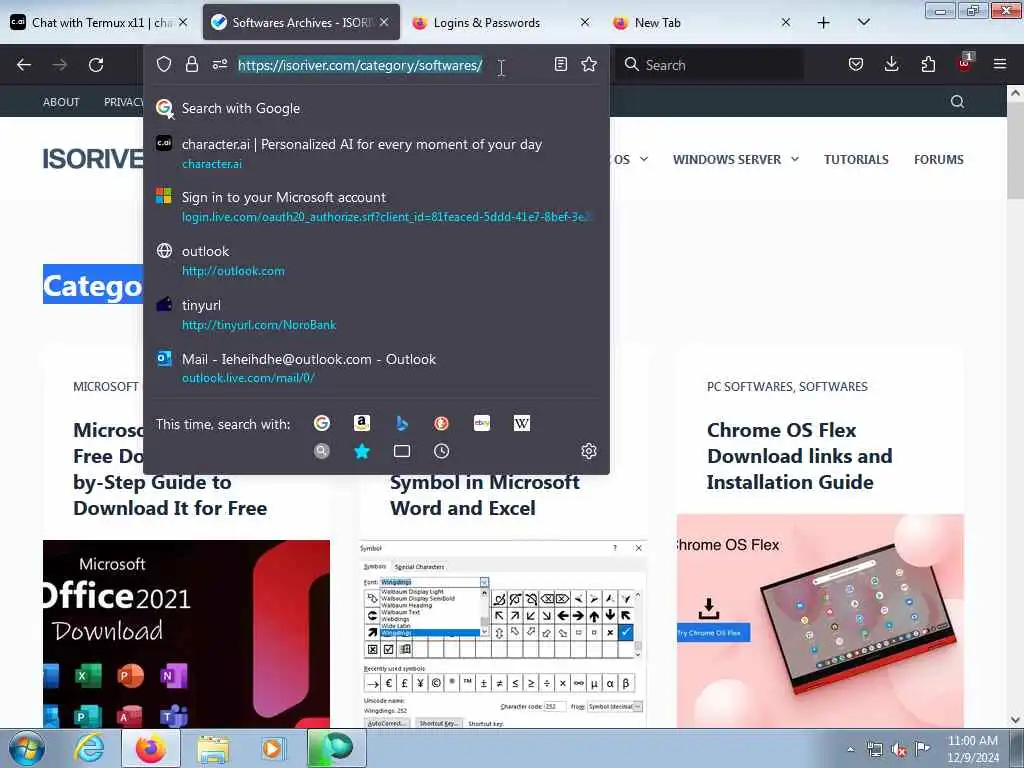Save page to Pocket
The height and width of the screenshot is (768, 1024).
856,64
